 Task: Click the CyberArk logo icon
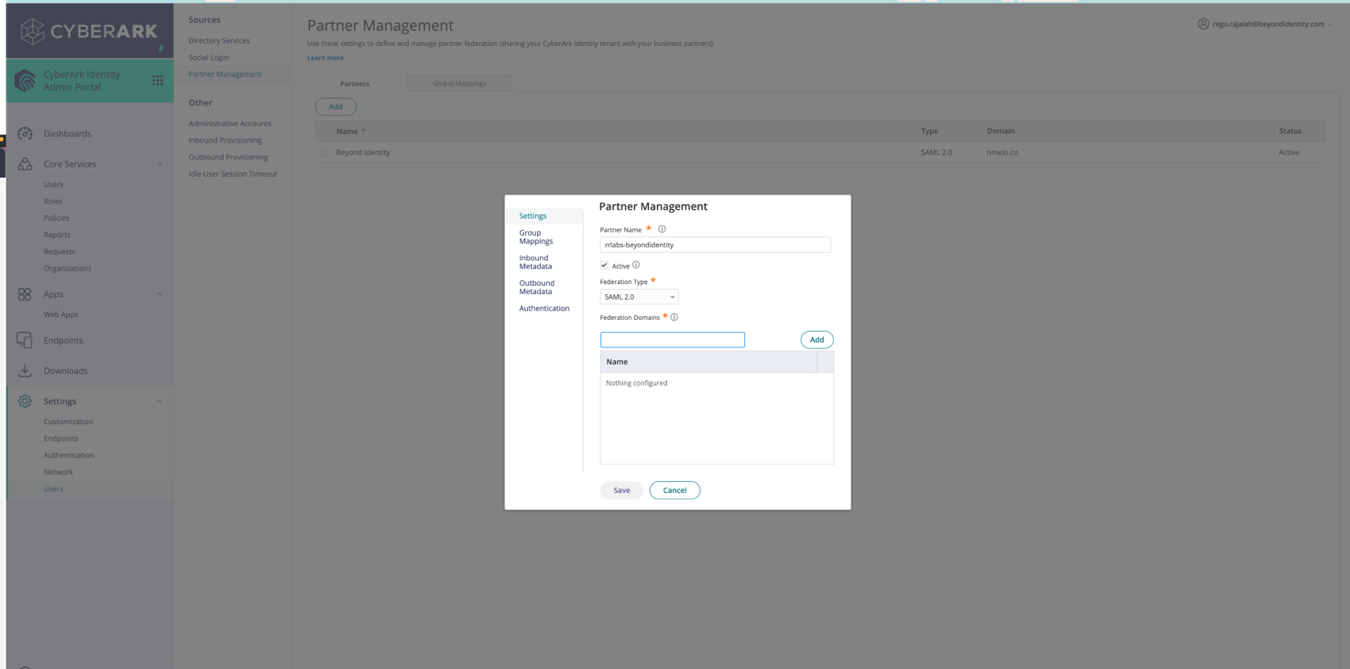33,32
